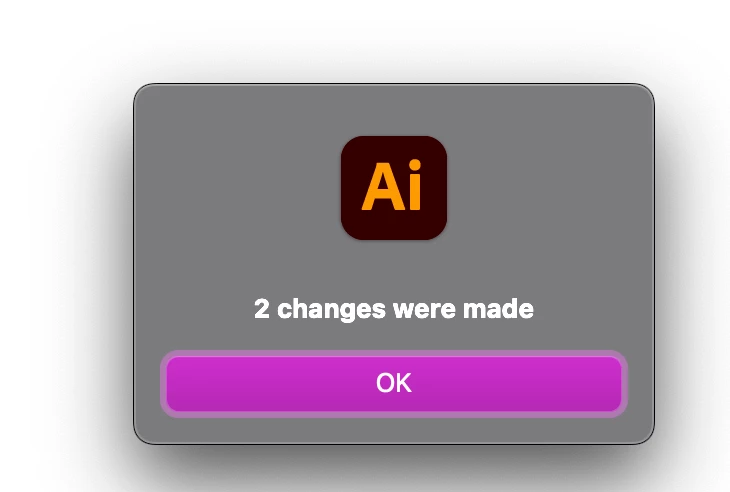Click the Adobe Illustrator app icon
Screen dimensions: 730x492
click(394, 188)
